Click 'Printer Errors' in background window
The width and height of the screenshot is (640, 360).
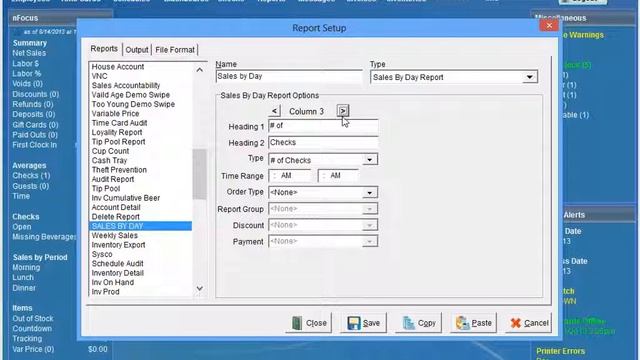560,351
